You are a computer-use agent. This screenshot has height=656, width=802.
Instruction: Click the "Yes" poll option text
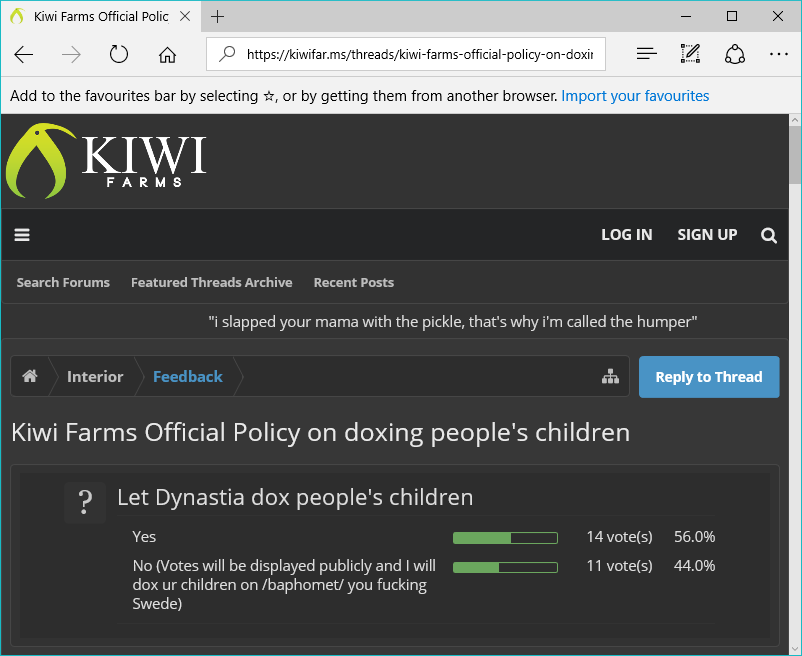tap(144, 537)
